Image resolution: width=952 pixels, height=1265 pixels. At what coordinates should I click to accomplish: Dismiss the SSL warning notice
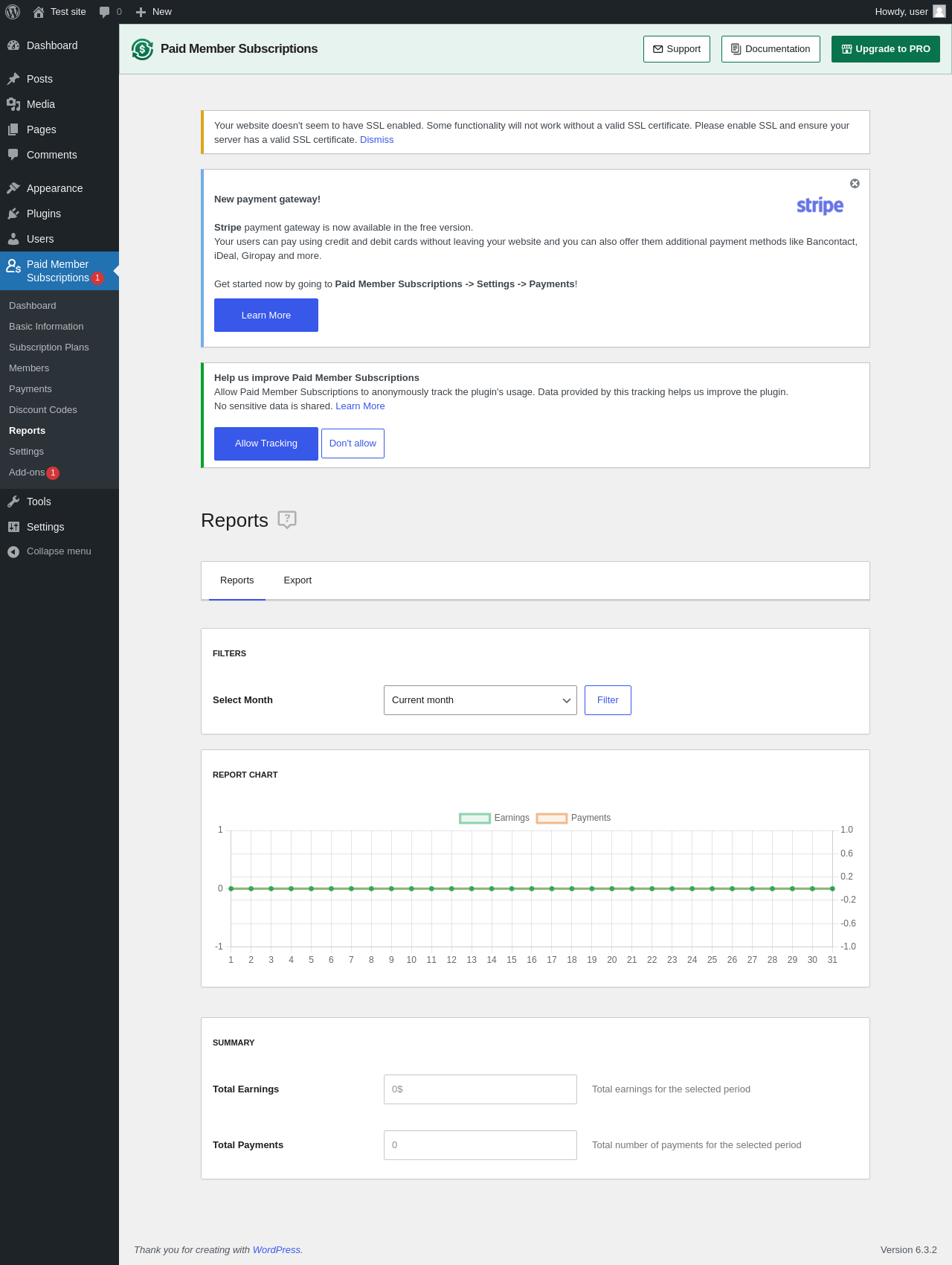(x=377, y=140)
